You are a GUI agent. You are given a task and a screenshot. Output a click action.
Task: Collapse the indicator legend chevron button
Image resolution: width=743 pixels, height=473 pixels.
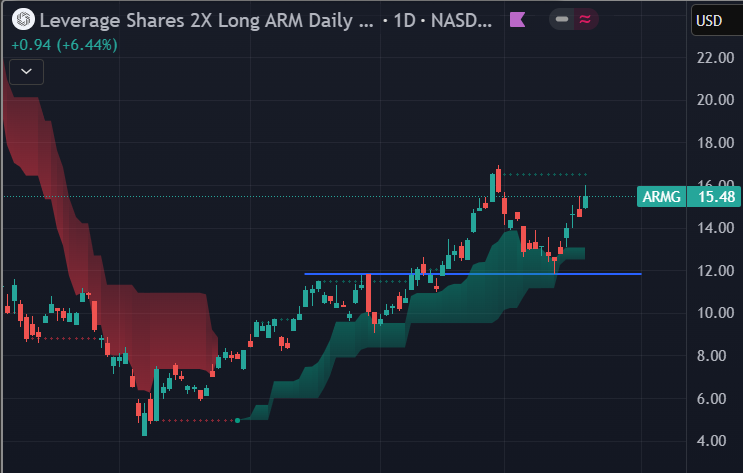pos(27,72)
